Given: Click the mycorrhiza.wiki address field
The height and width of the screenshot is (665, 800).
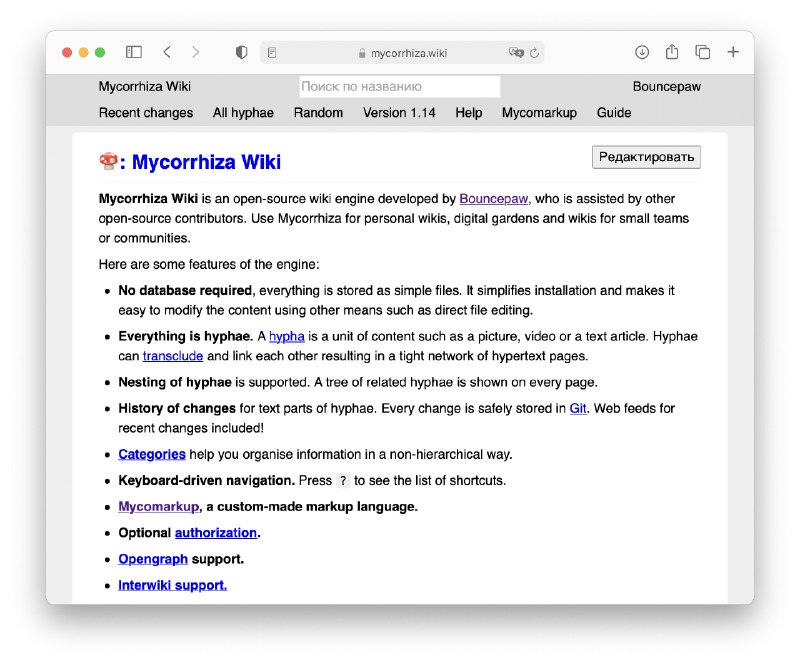Looking at the screenshot, I should pyautogui.click(x=402, y=53).
